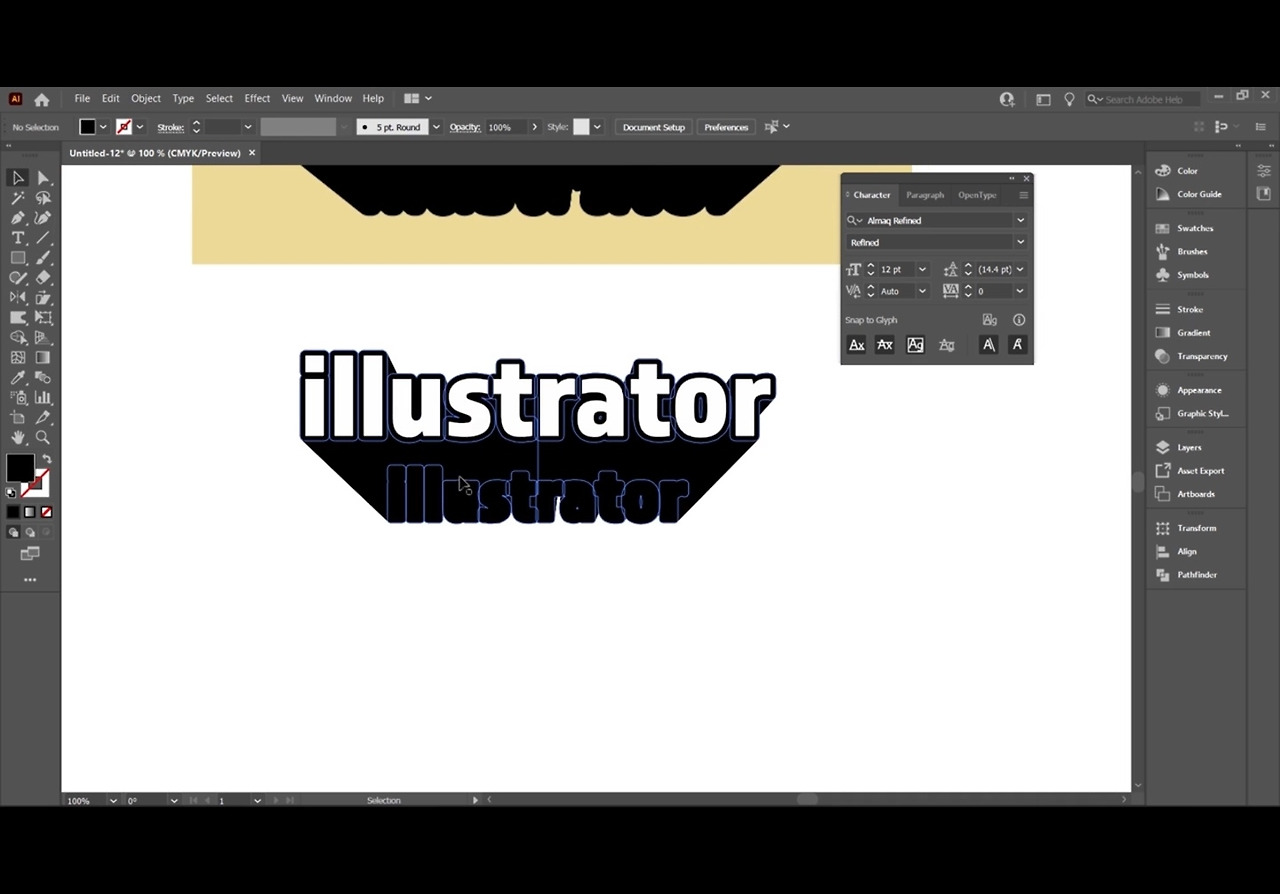Image resolution: width=1280 pixels, height=894 pixels.
Task: Pick the Line Segment tool
Action: pyautogui.click(x=43, y=238)
